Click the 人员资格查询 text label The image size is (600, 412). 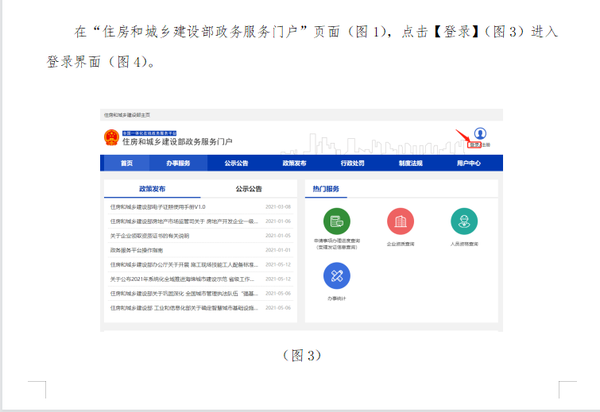click(464, 244)
